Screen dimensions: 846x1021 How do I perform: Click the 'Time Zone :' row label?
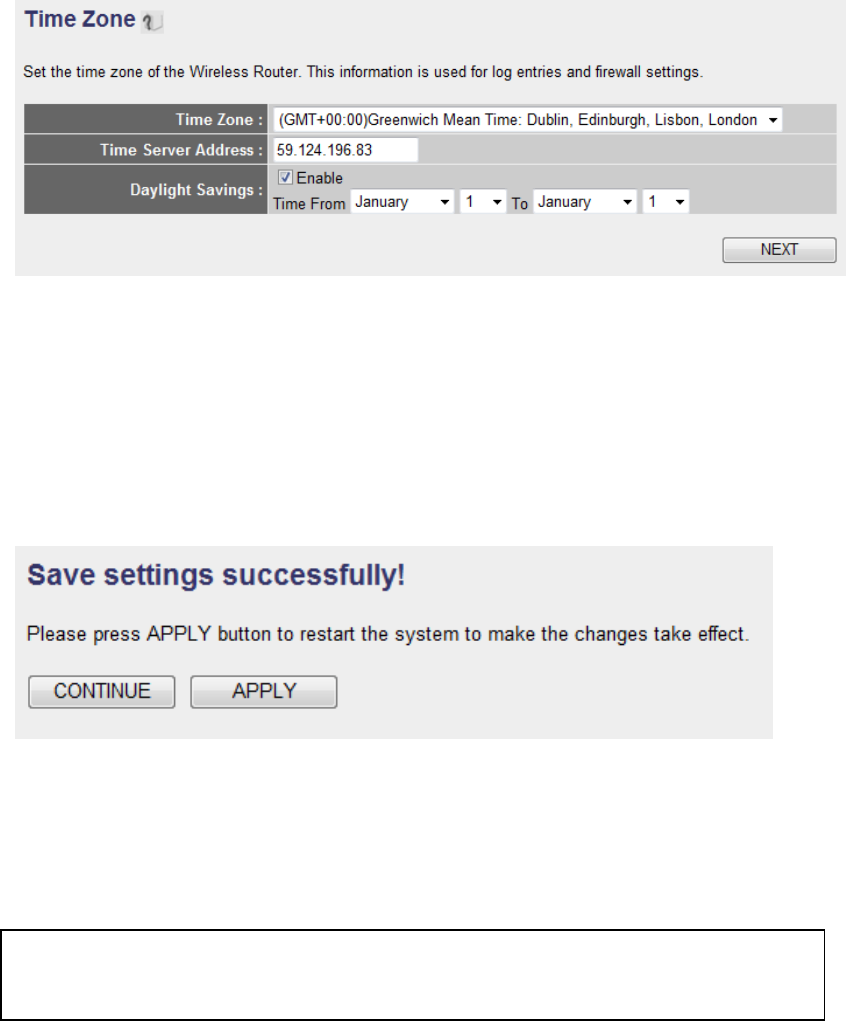[x=219, y=120]
